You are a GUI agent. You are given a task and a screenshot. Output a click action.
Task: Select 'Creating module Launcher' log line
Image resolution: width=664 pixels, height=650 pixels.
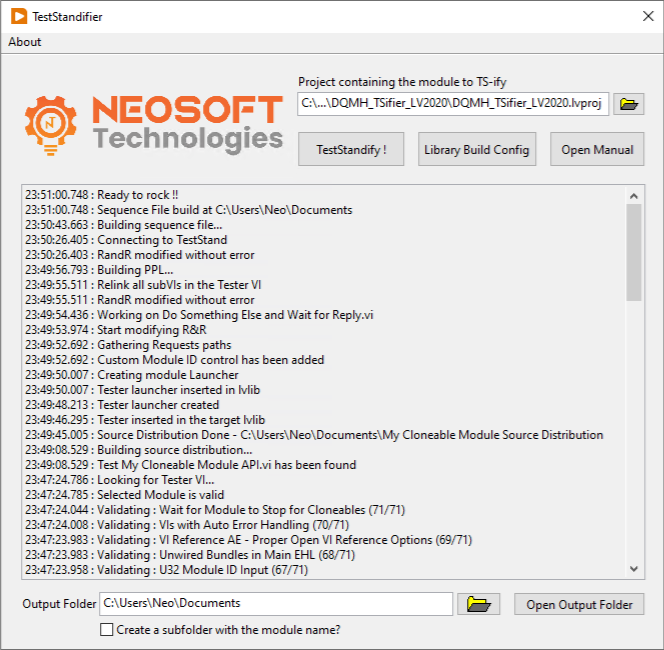tap(132, 375)
